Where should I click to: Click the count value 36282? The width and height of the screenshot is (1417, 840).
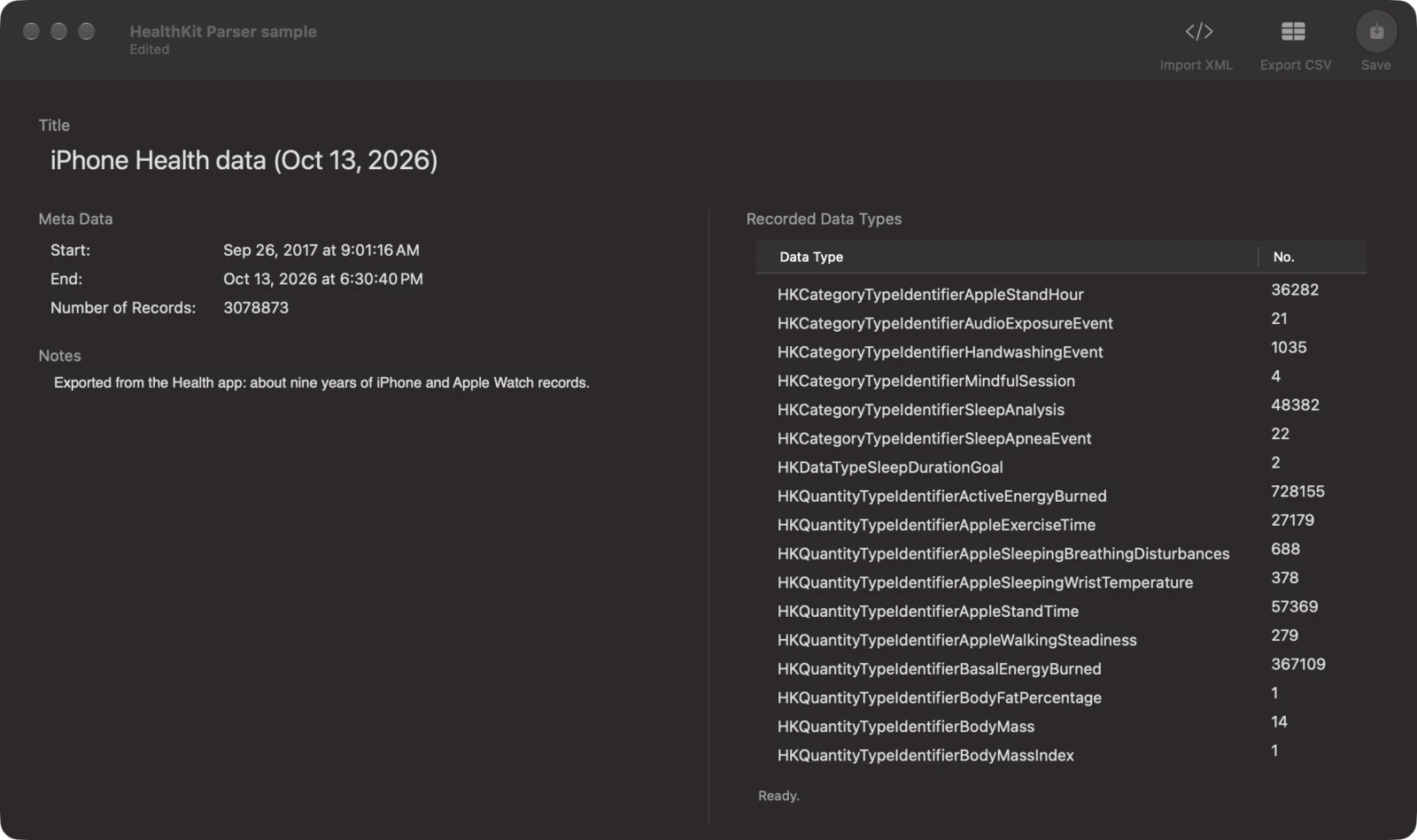point(1295,289)
